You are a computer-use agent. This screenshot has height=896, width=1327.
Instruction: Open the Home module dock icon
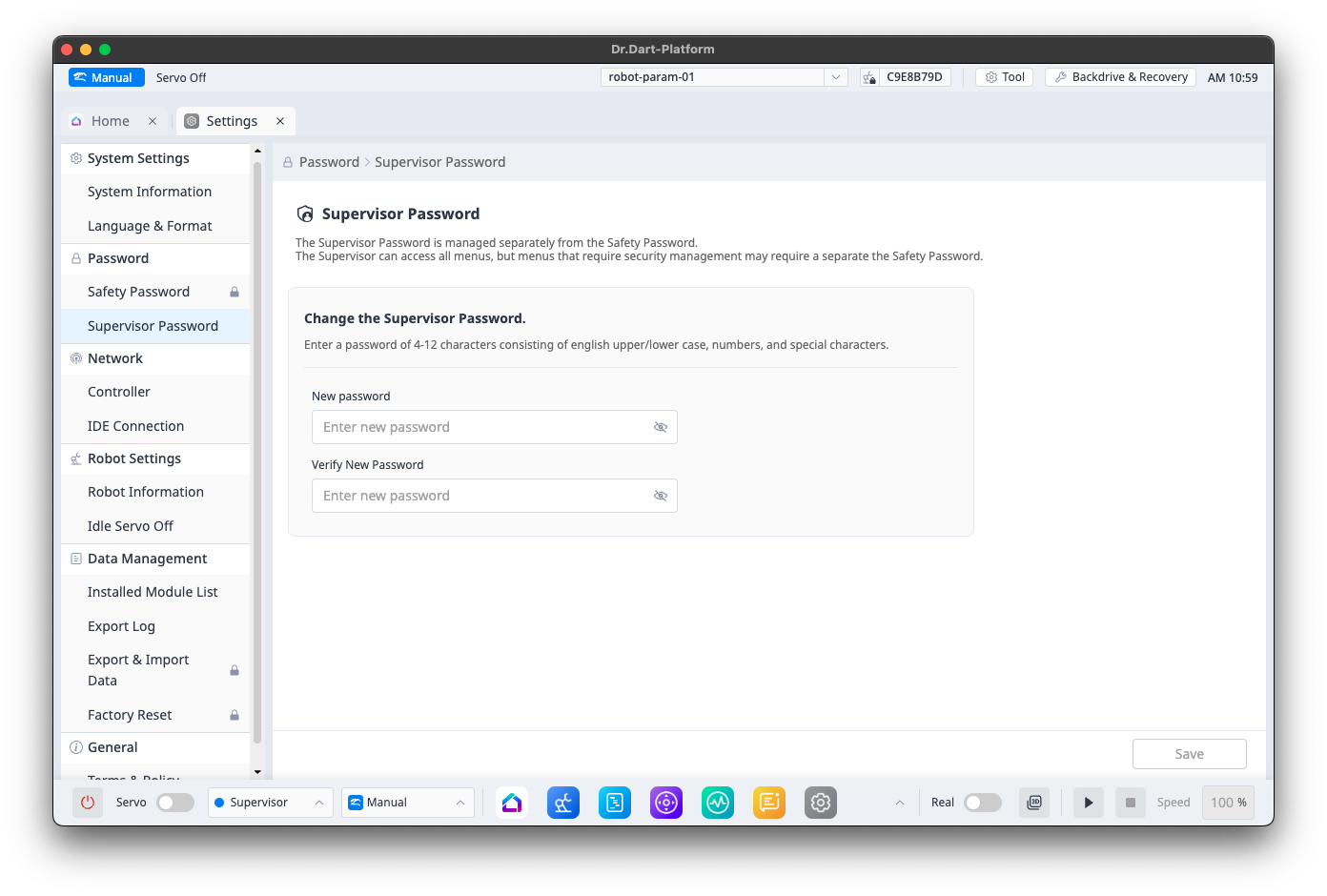coord(512,803)
